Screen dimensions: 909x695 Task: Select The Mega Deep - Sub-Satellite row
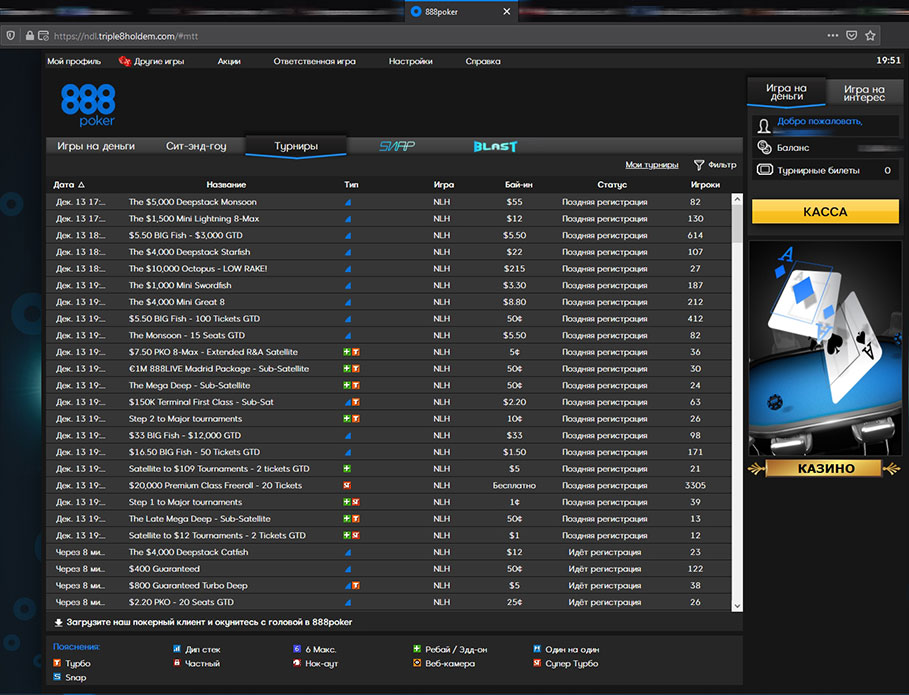pyautogui.click(x=388, y=385)
